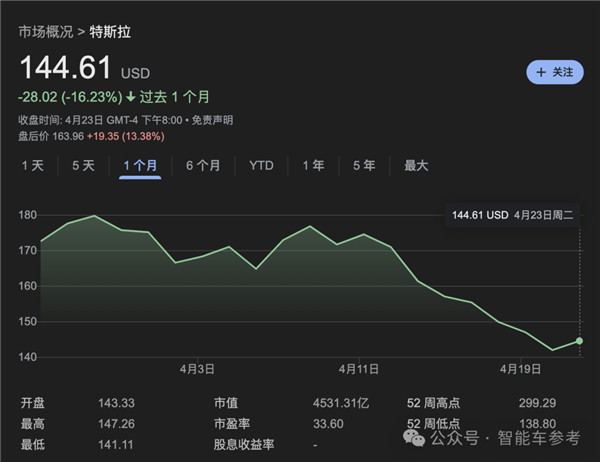Select the 5天 time range tab
Viewport: 600px width, 462px height.
point(83,166)
